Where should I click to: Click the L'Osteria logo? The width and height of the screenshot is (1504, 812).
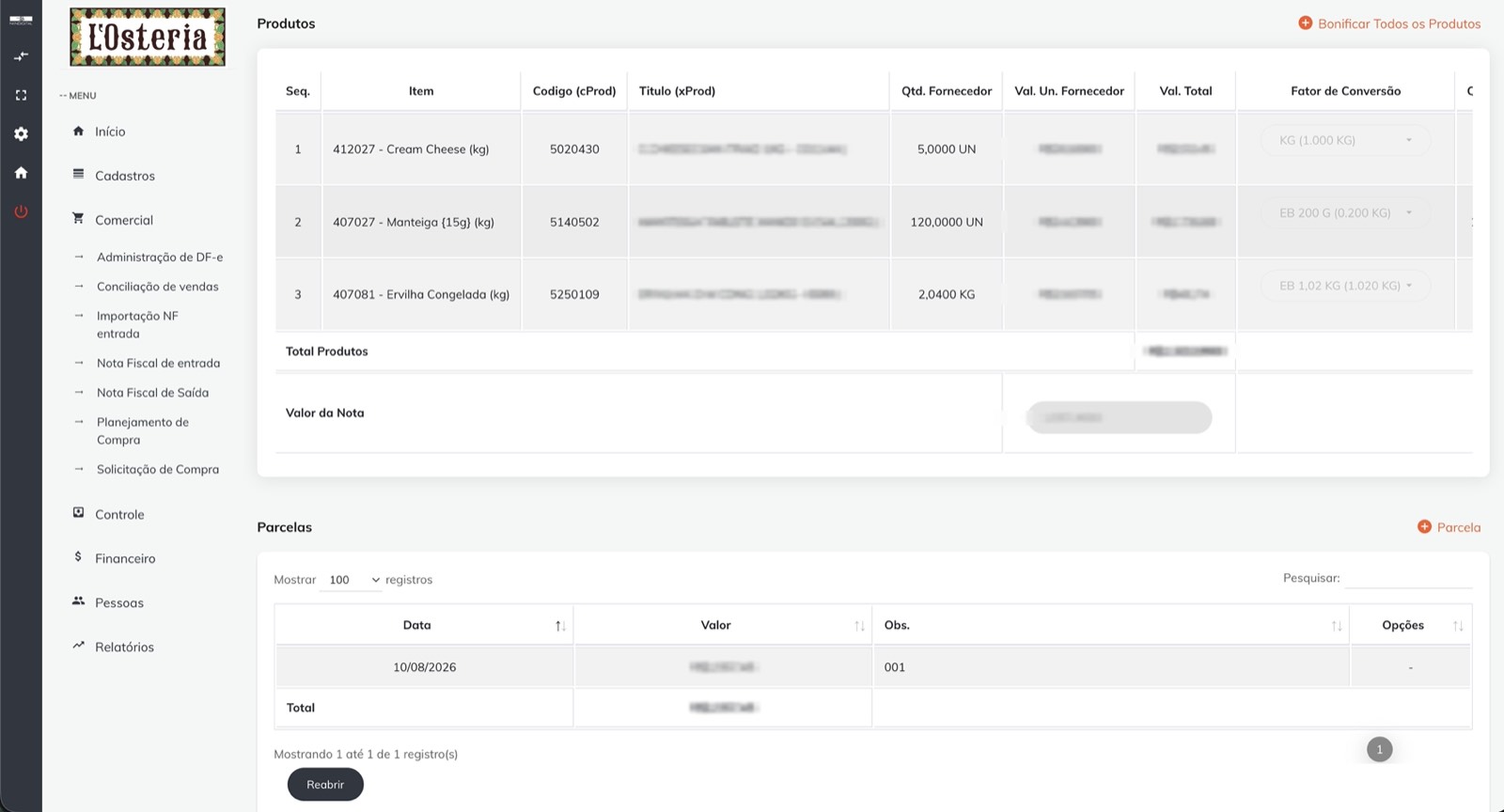tap(148, 37)
